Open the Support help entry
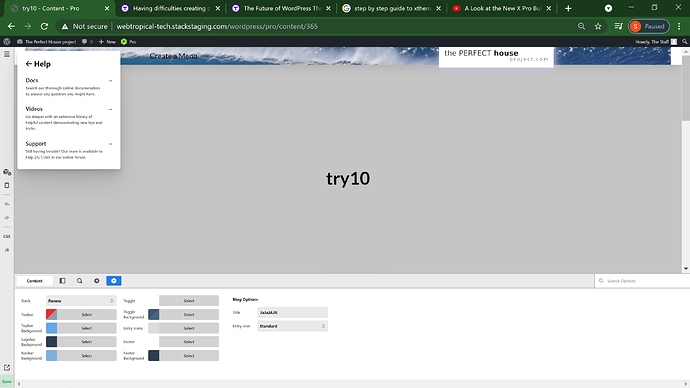 tap(69, 150)
